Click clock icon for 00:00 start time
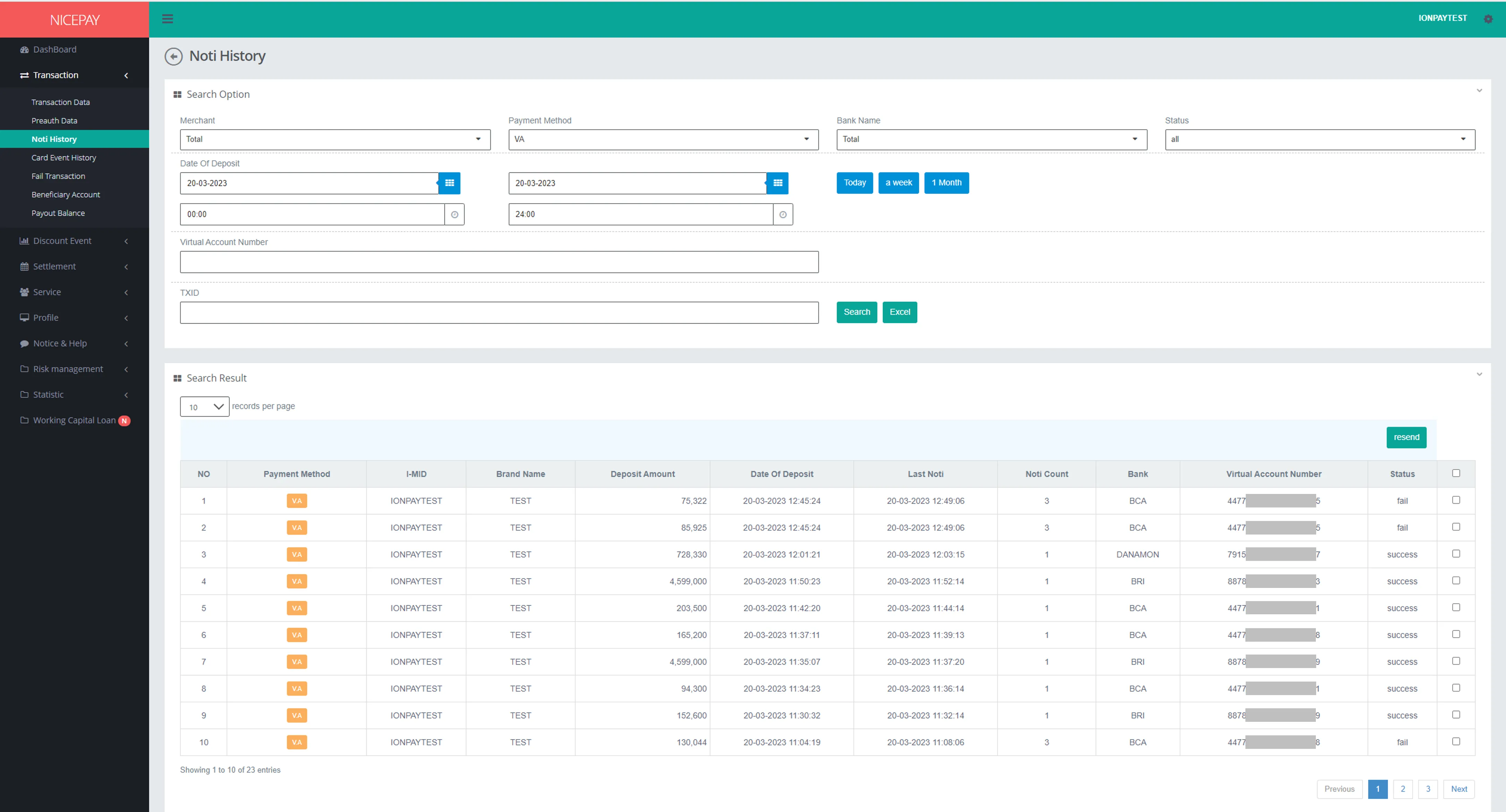The width and height of the screenshot is (1506, 812). tap(454, 215)
